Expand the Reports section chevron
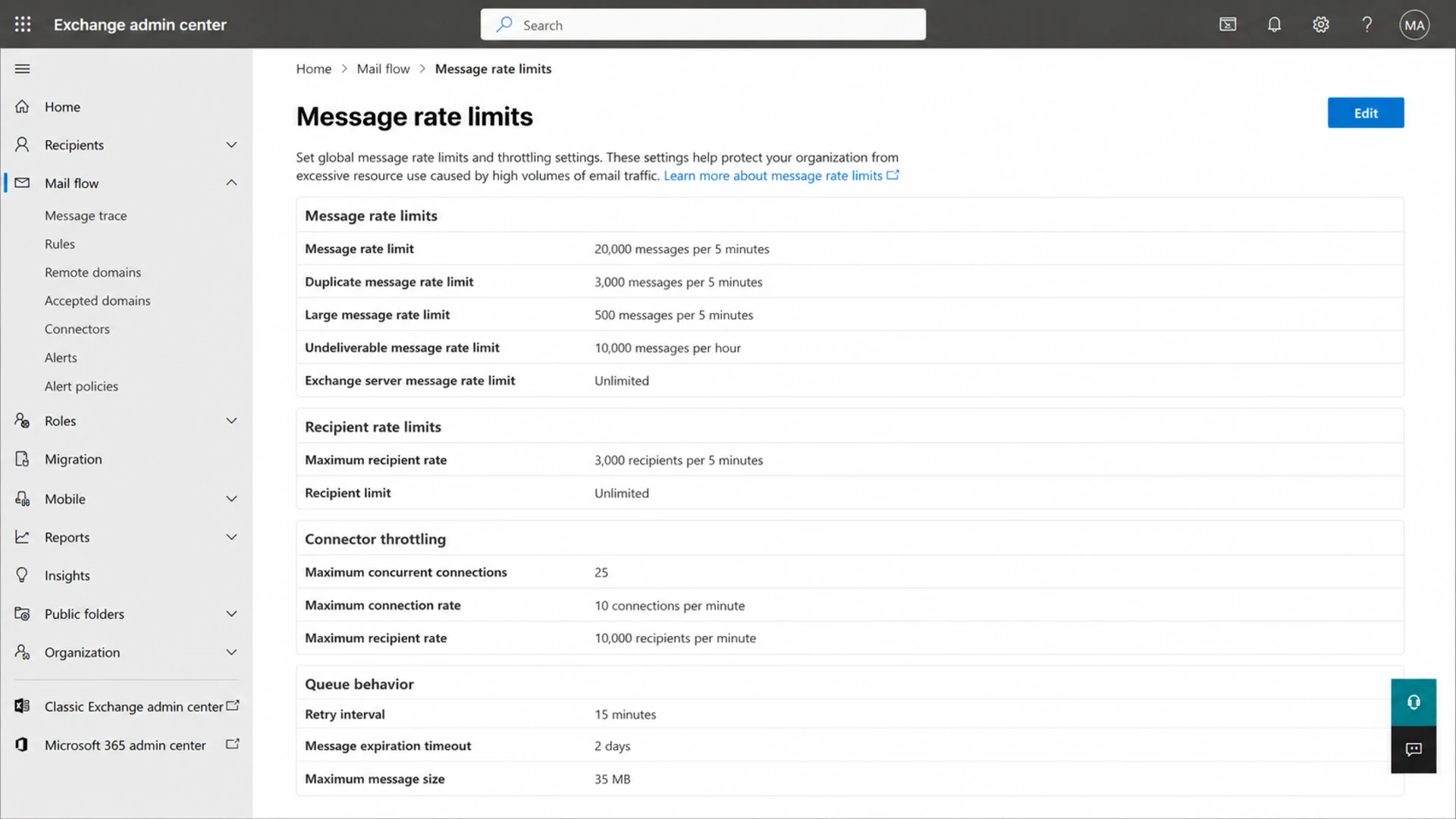 coord(231,537)
